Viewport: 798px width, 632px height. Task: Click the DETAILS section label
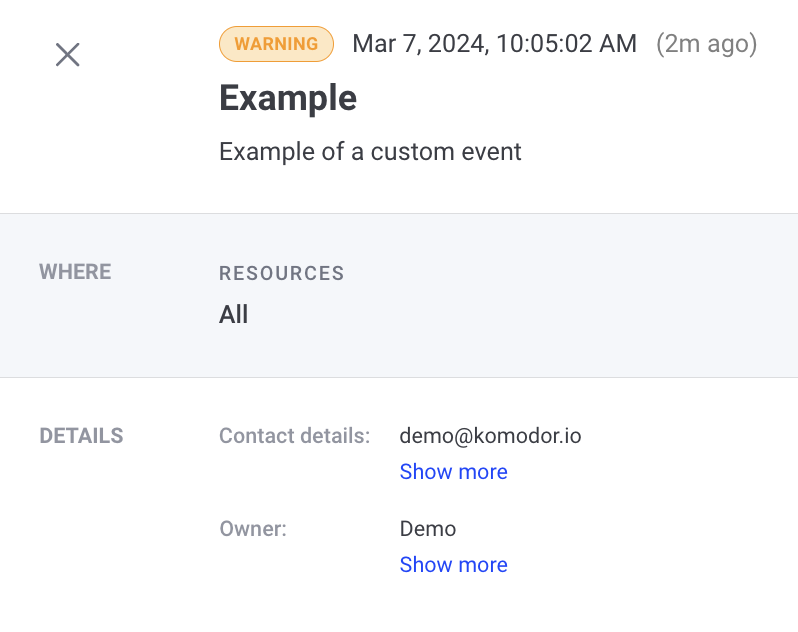[x=81, y=436]
